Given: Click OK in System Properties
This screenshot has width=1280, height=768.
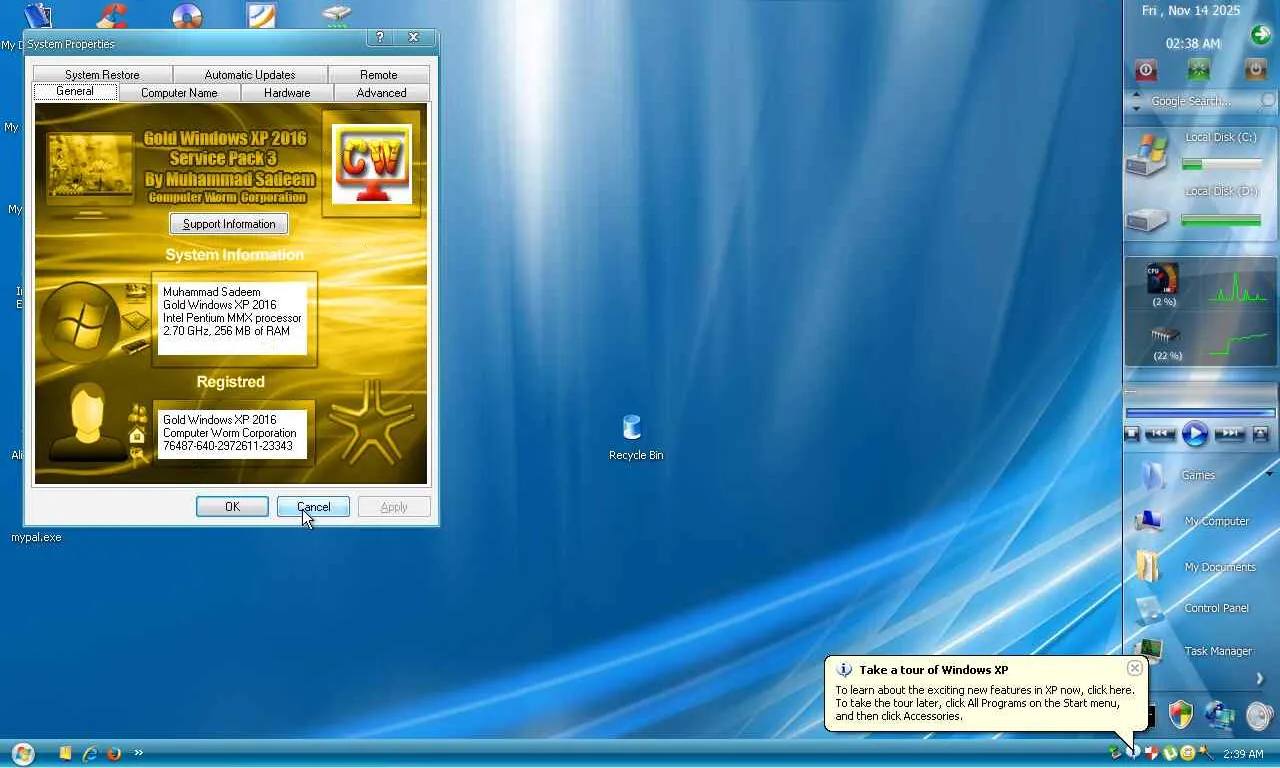Looking at the screenshot, I should [232, 507].
